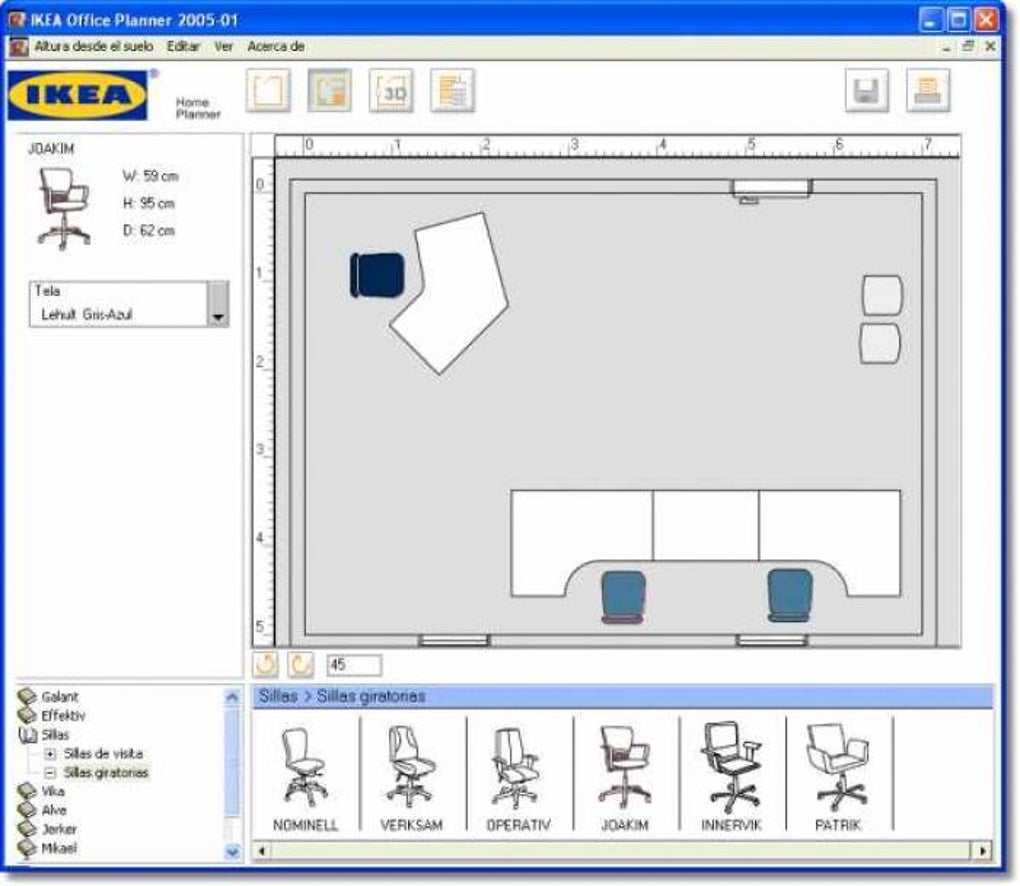
Task: Open the Altura desde el suelo menu
Action: tap(94, 46)
